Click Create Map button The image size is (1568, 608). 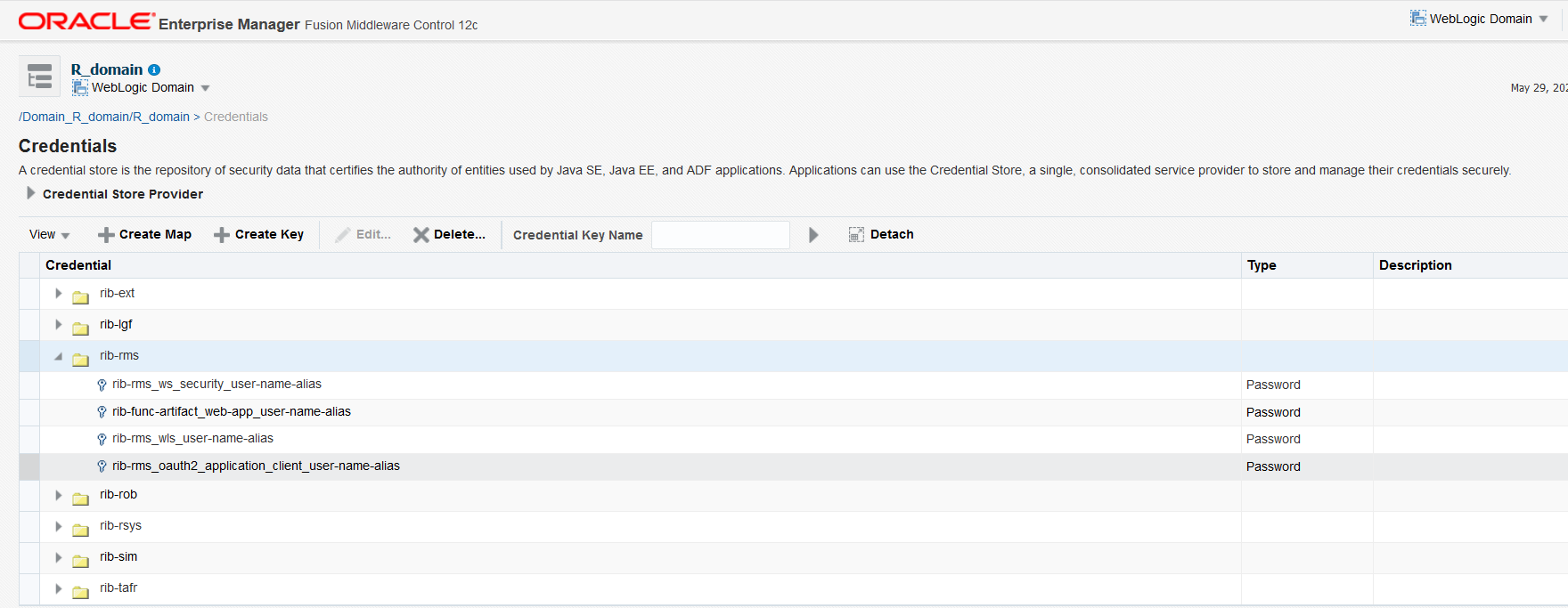tap(144, 234)
